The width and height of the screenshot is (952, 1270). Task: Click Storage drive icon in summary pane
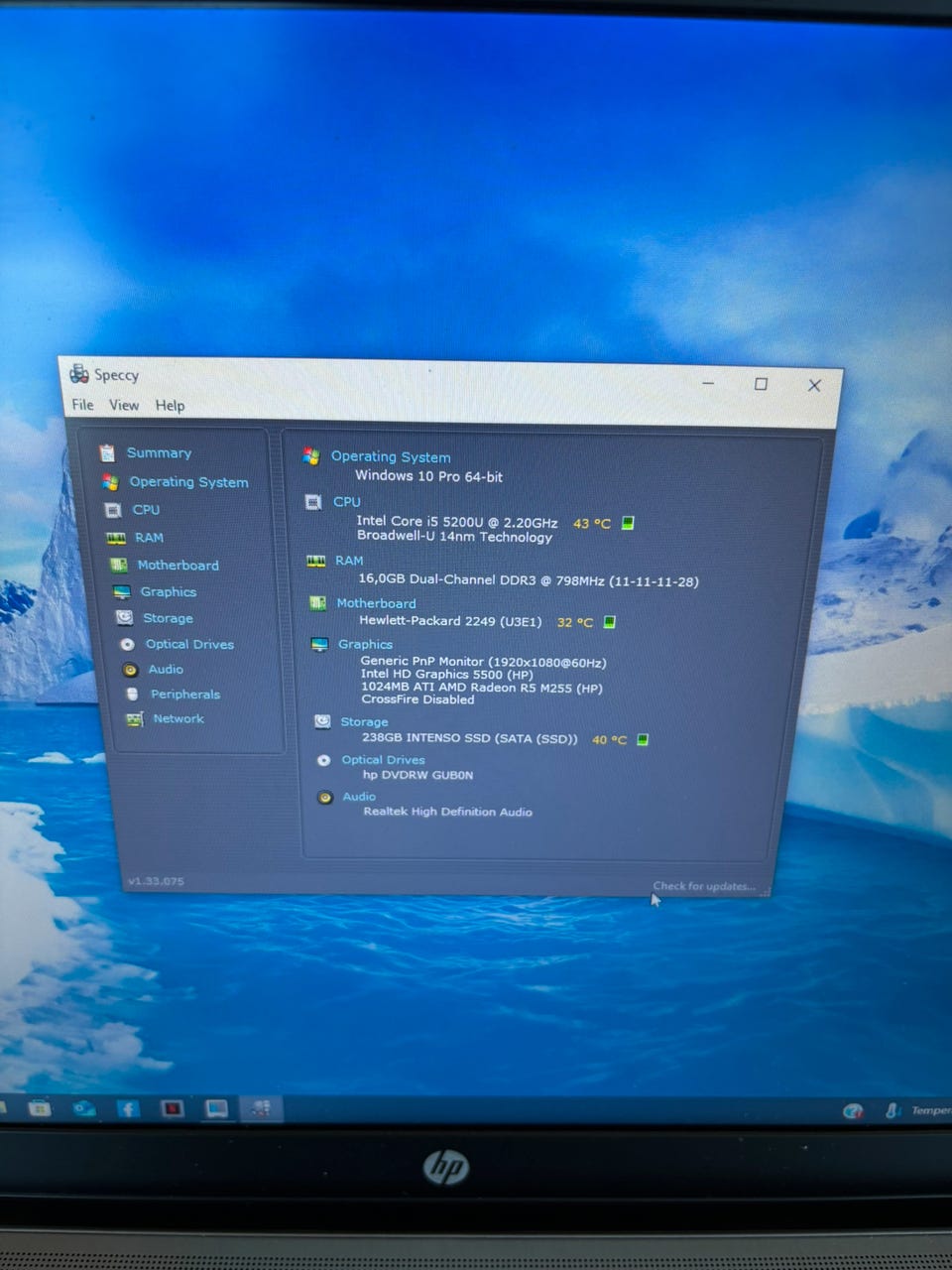click(322, 721)
